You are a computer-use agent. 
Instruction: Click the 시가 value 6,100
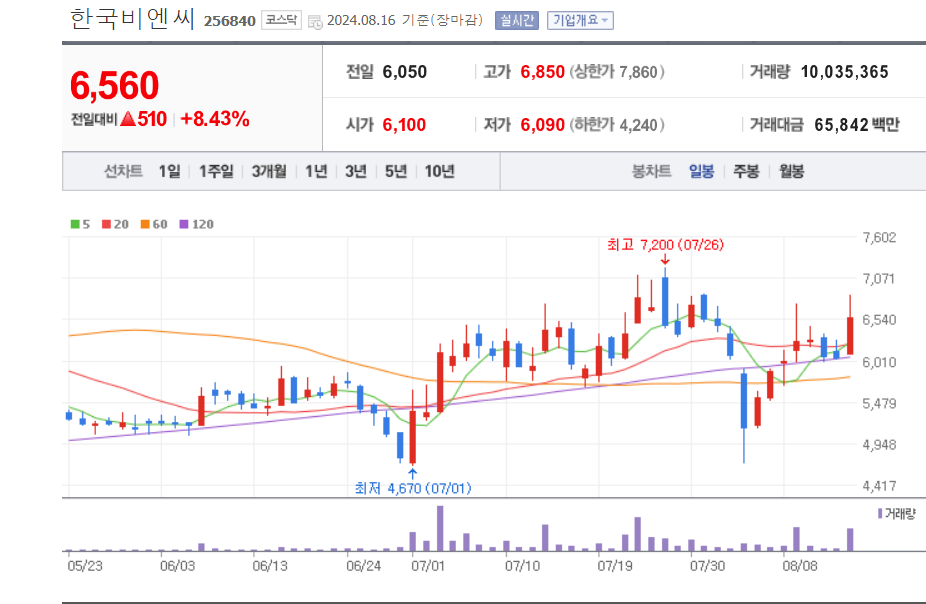[x=404, y=125]
